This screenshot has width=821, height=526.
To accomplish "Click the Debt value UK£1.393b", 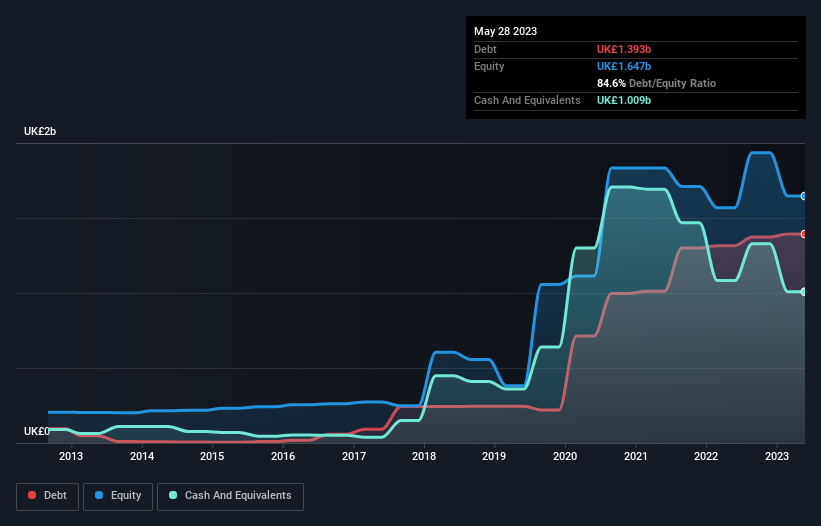I will 624,49.
